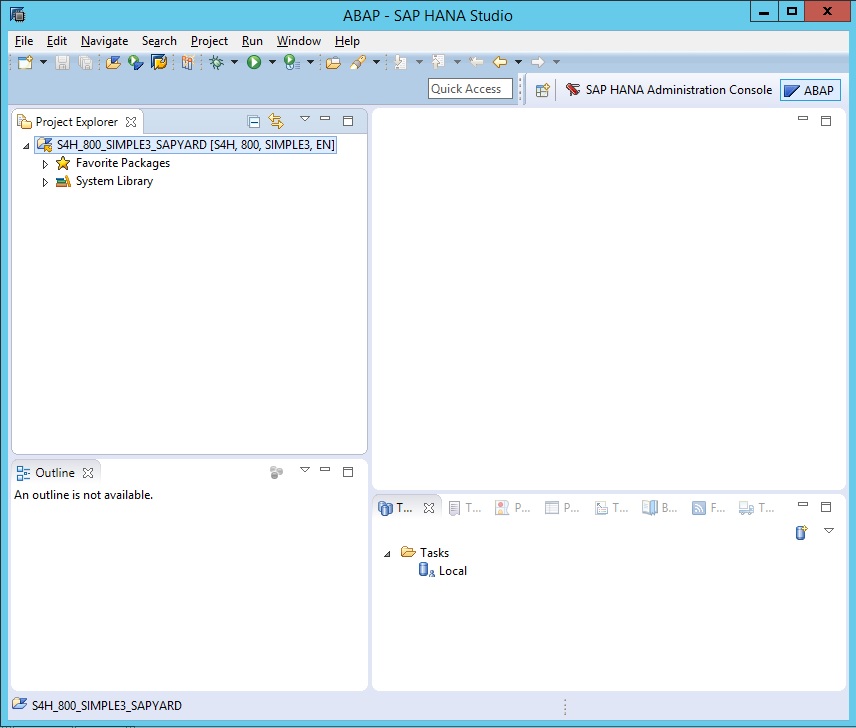This screenshot has width=856, height=728.
Task: Switch to the book-icon B... tab
Action: [660, 508]
